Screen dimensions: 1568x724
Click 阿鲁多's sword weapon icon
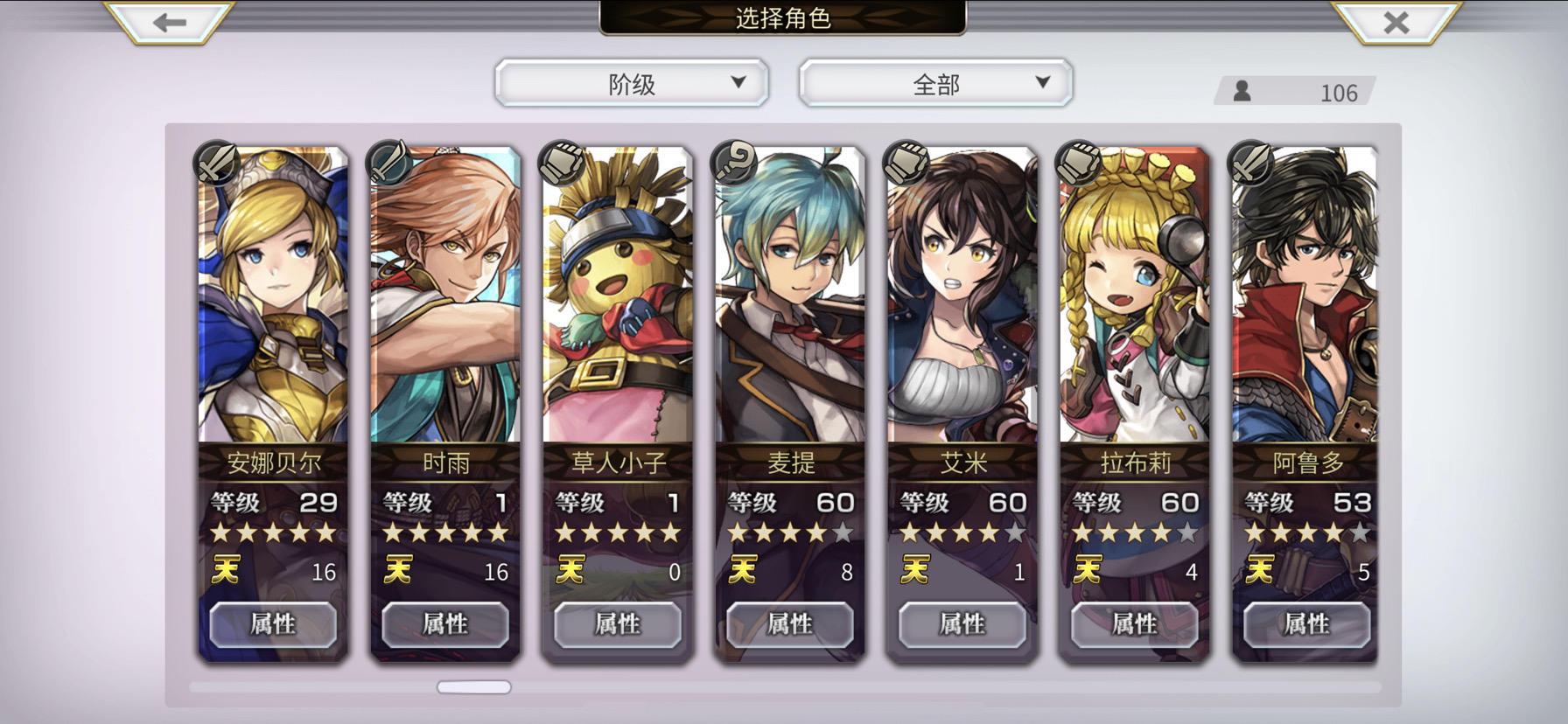pos(1250,162)
